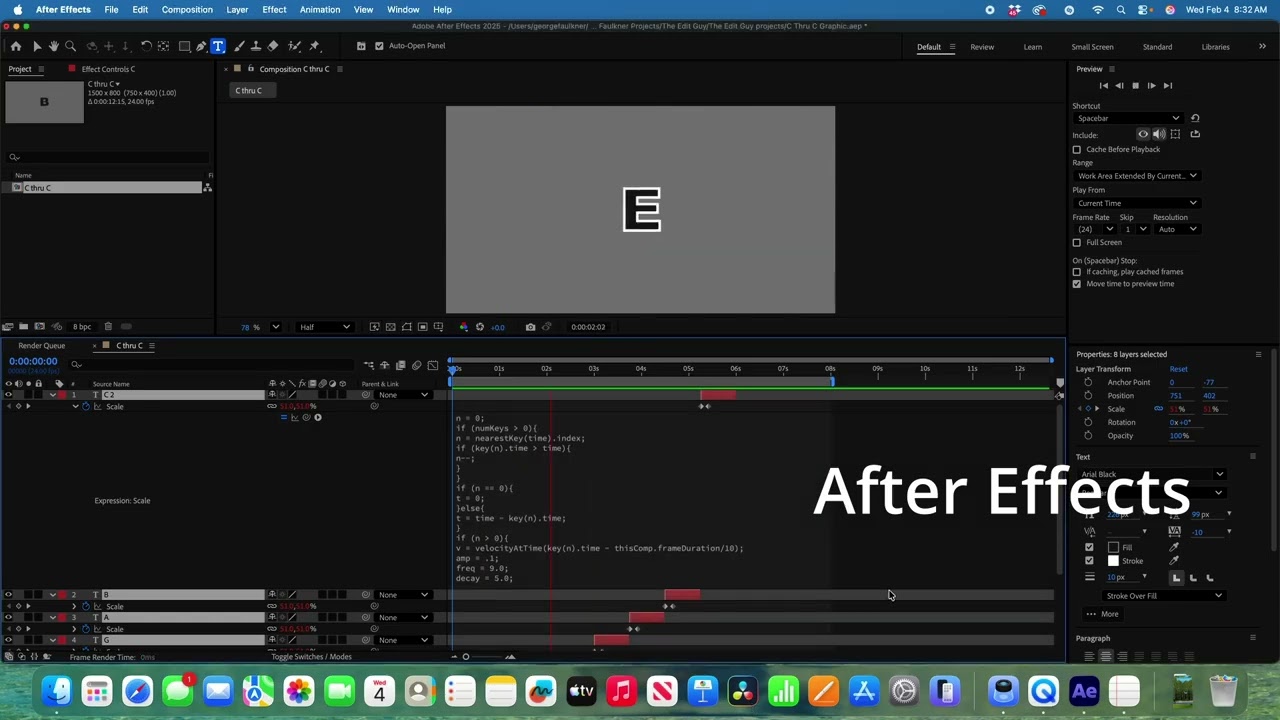The image size is (1280, 720).
Task: Uncheck Move time to preview time
Action: 1077,284
